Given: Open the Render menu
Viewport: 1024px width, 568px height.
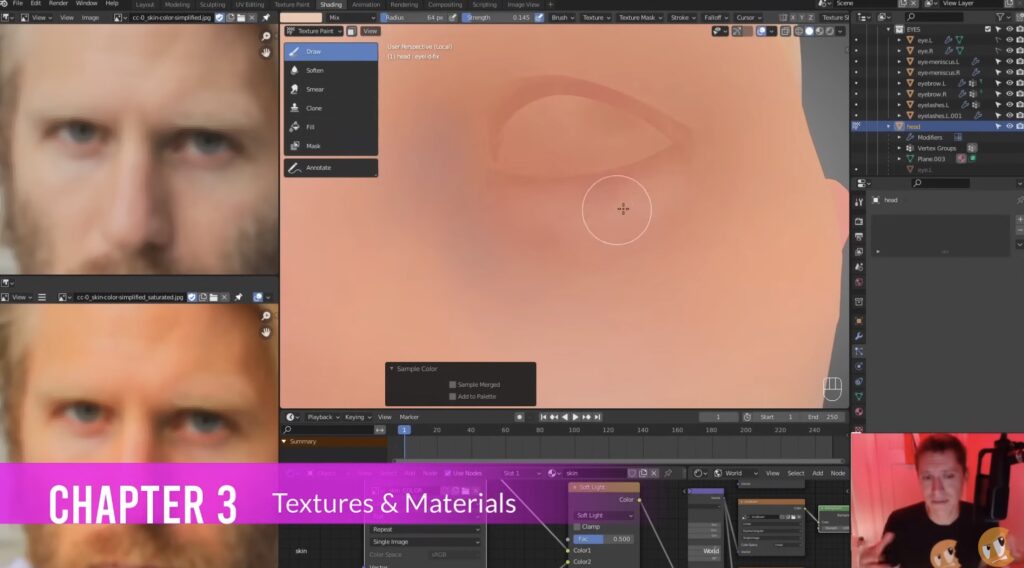Looking at the screenshot, I should click(x=58, y=4).
